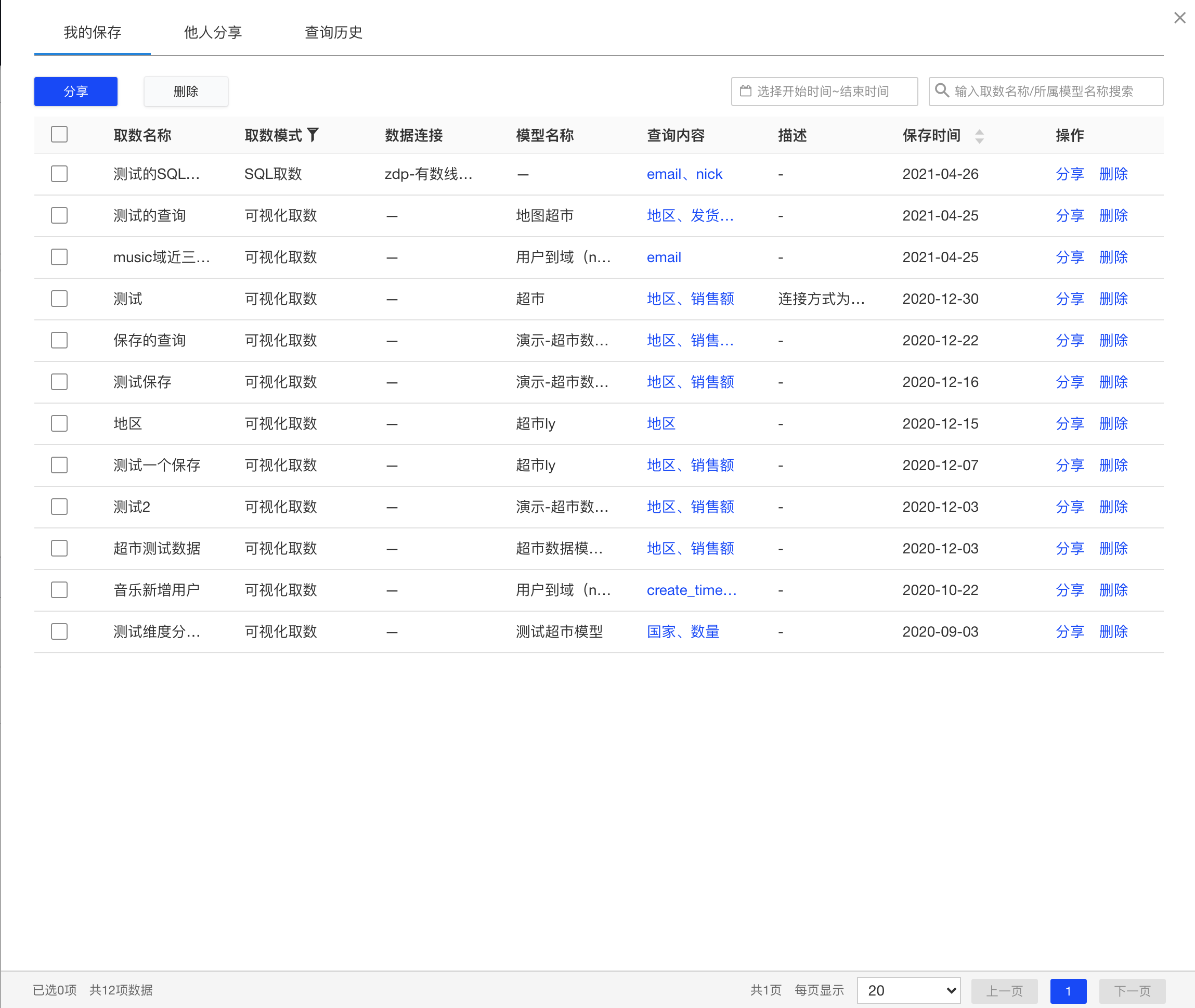This screenshot has height=1008, width=1195.
Task: Close the dialog with the X icon
Action: tap(1179, 18)
